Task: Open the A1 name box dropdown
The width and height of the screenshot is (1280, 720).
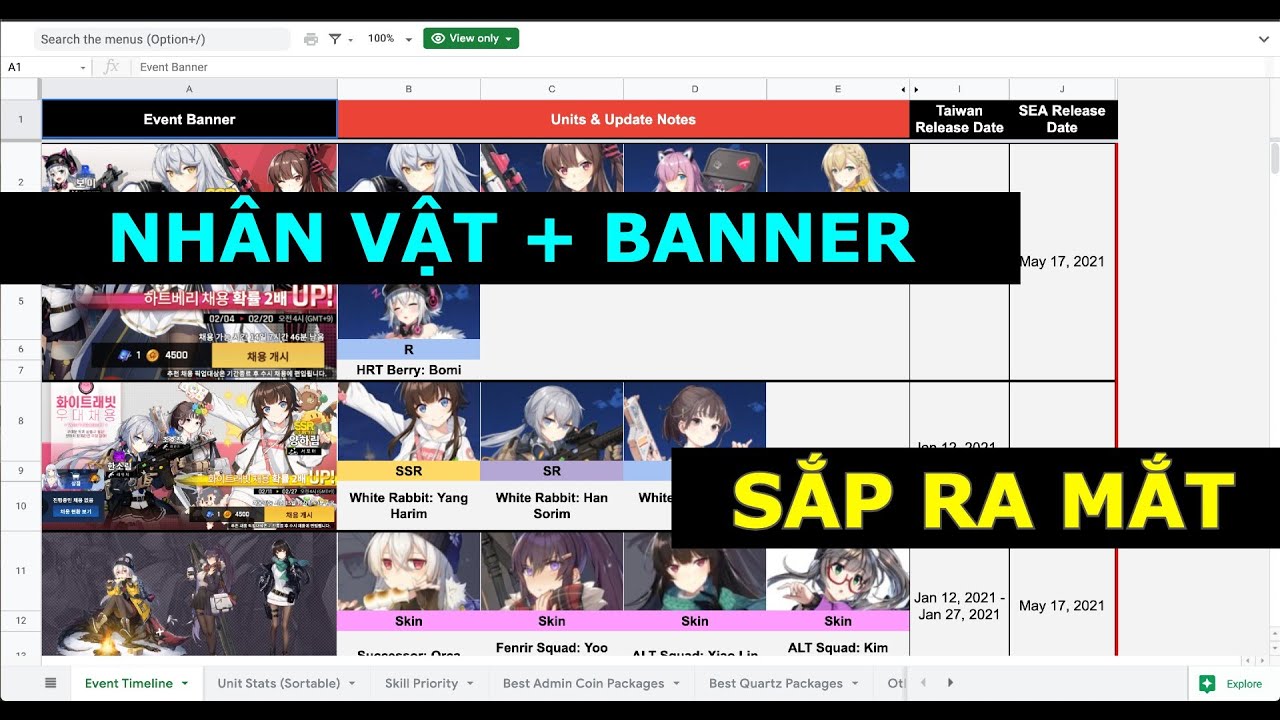Action: click(x=83, y=67)
